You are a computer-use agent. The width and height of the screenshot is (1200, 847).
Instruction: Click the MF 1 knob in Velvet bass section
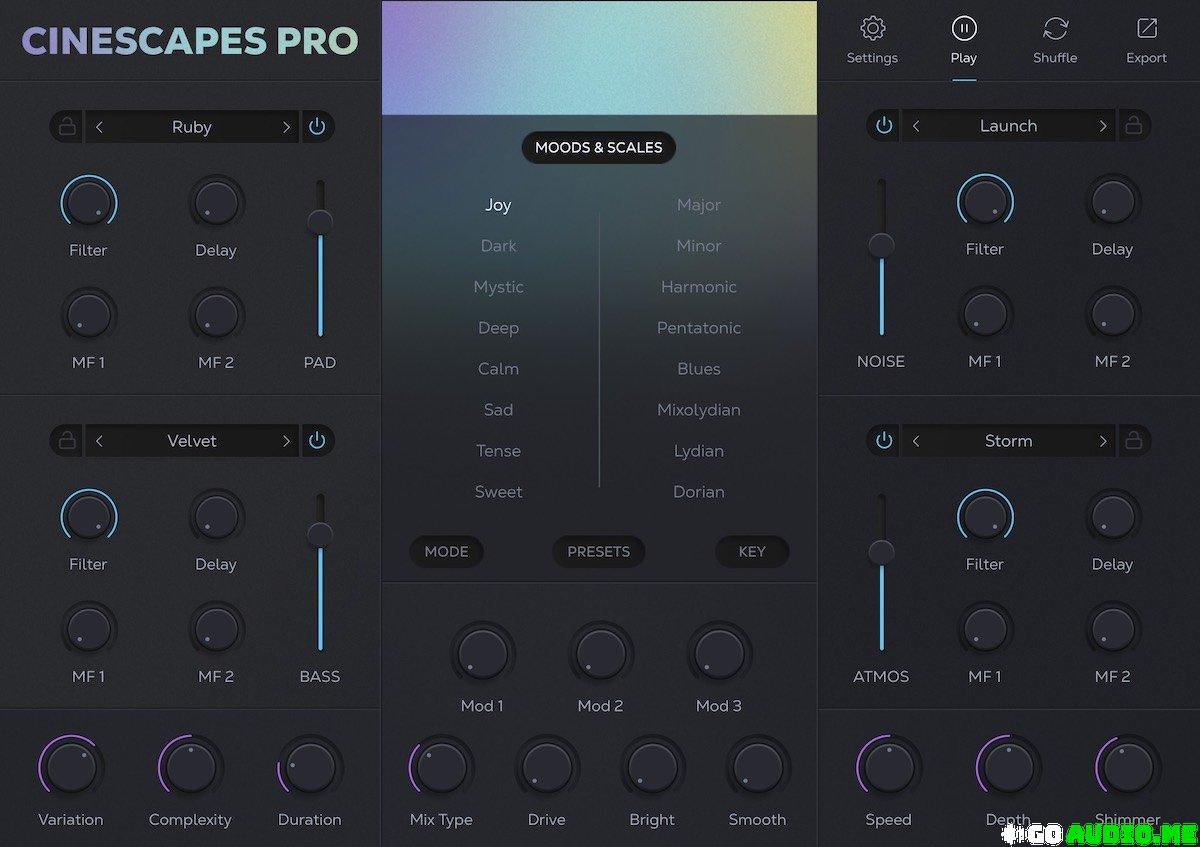(89, 630)
